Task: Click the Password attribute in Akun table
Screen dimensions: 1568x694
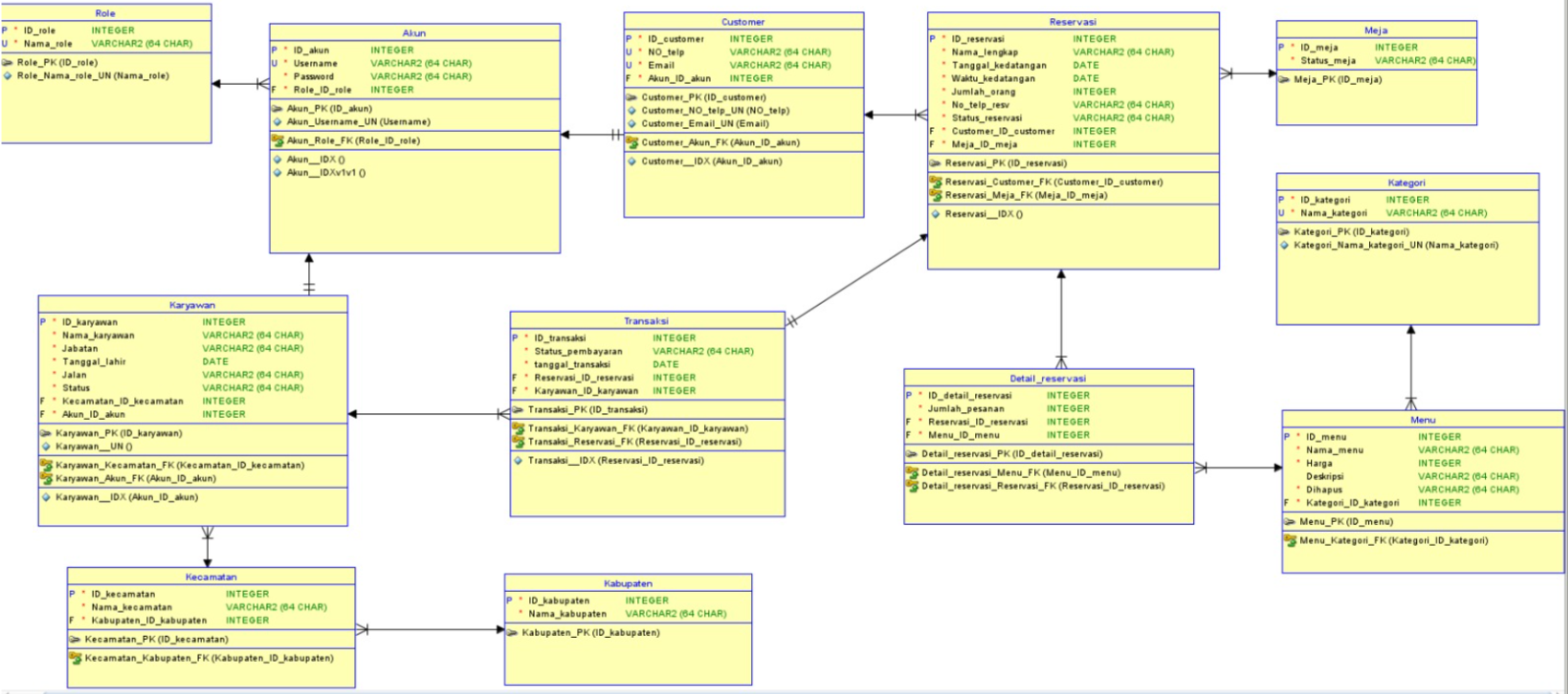Action: pyautogui.click(x=314, y=76)
